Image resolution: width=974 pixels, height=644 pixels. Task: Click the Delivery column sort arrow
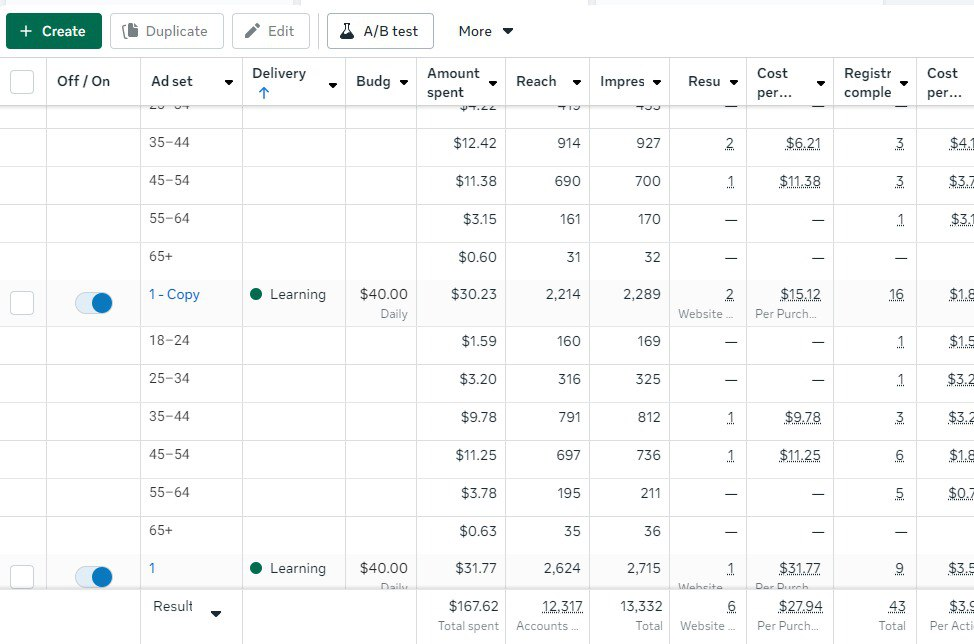coord(264,93)
